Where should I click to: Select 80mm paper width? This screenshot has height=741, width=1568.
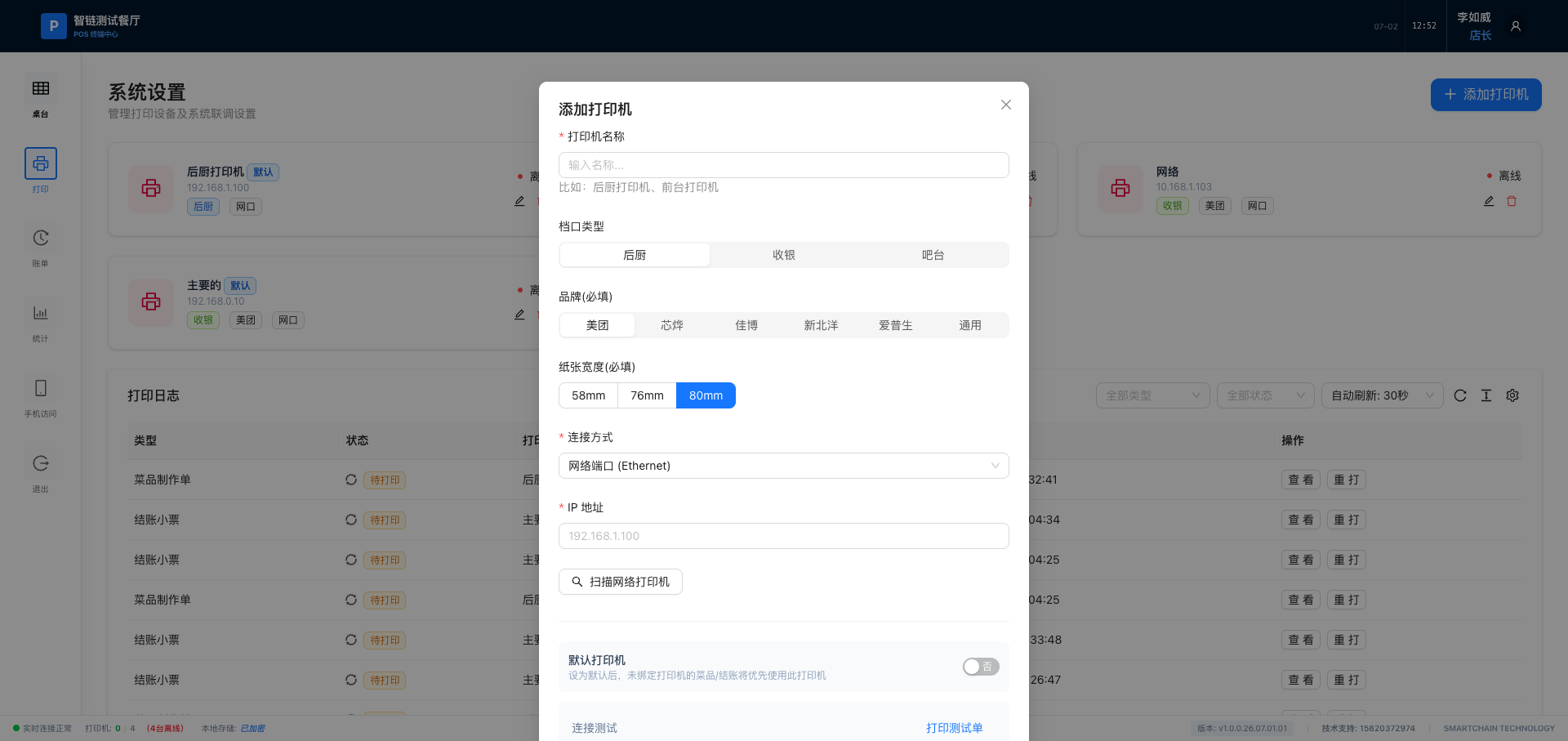[x=706, y=395]
